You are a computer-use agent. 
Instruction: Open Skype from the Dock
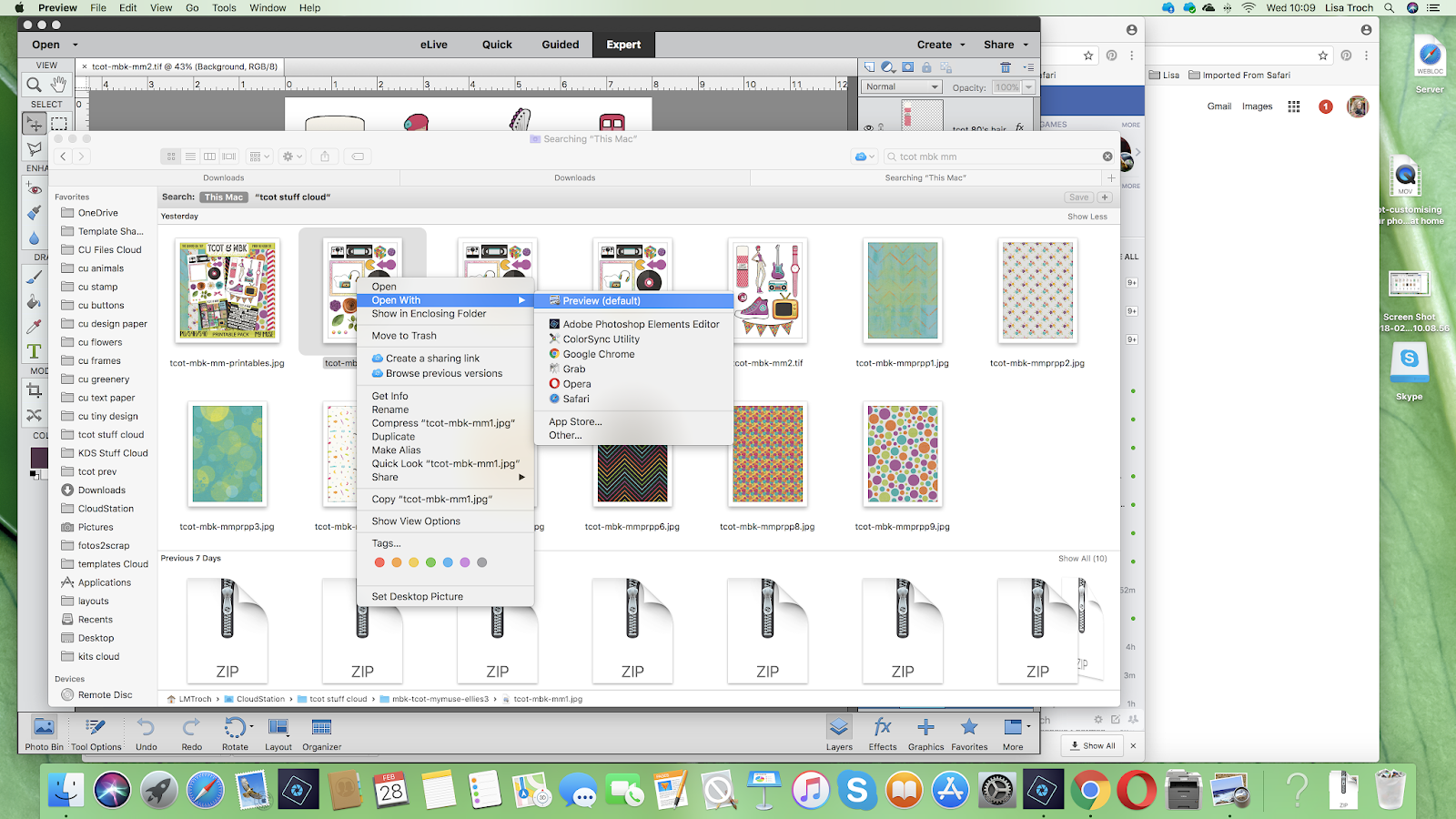point(857,791)
